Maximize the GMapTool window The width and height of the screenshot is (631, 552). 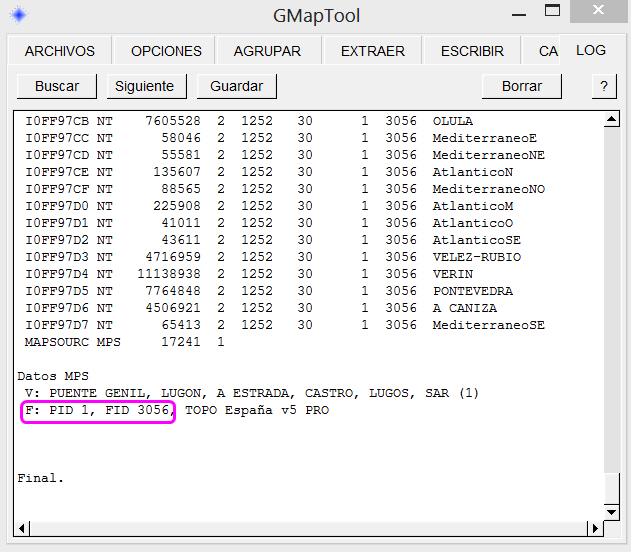click(x=552, y=10)
